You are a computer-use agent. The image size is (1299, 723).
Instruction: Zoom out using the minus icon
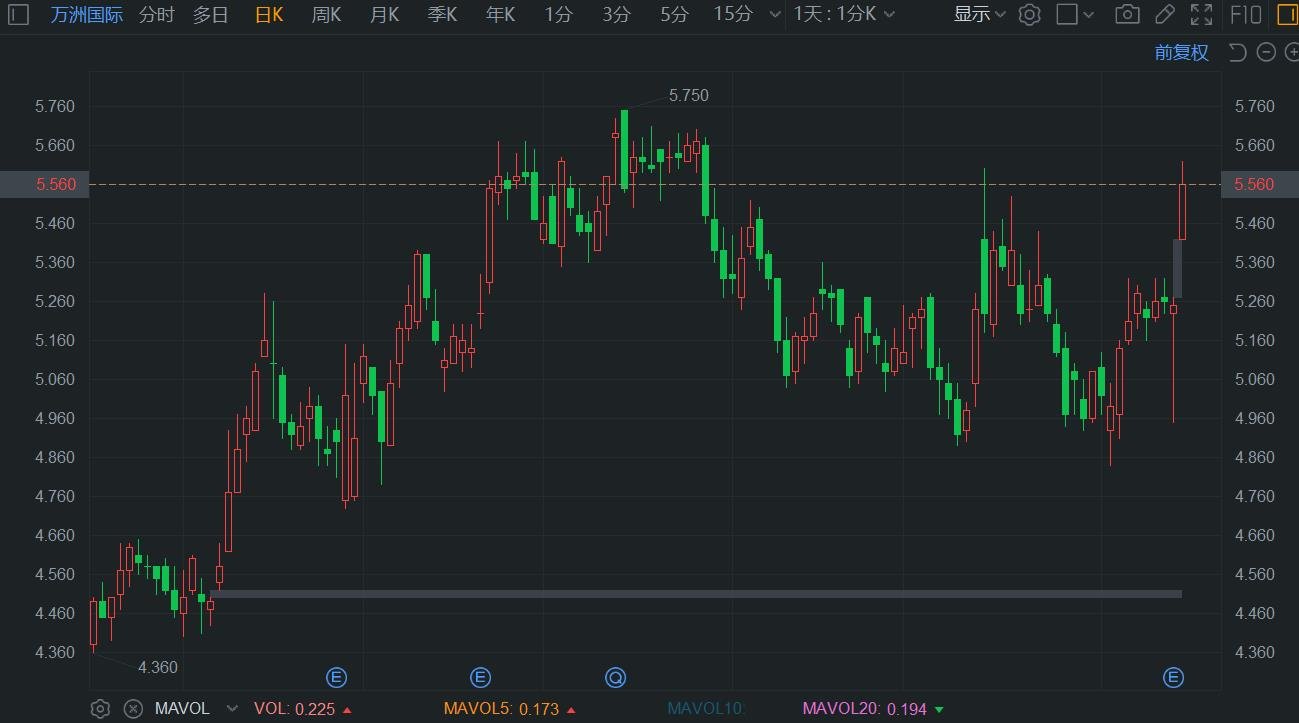point(1265,51)
